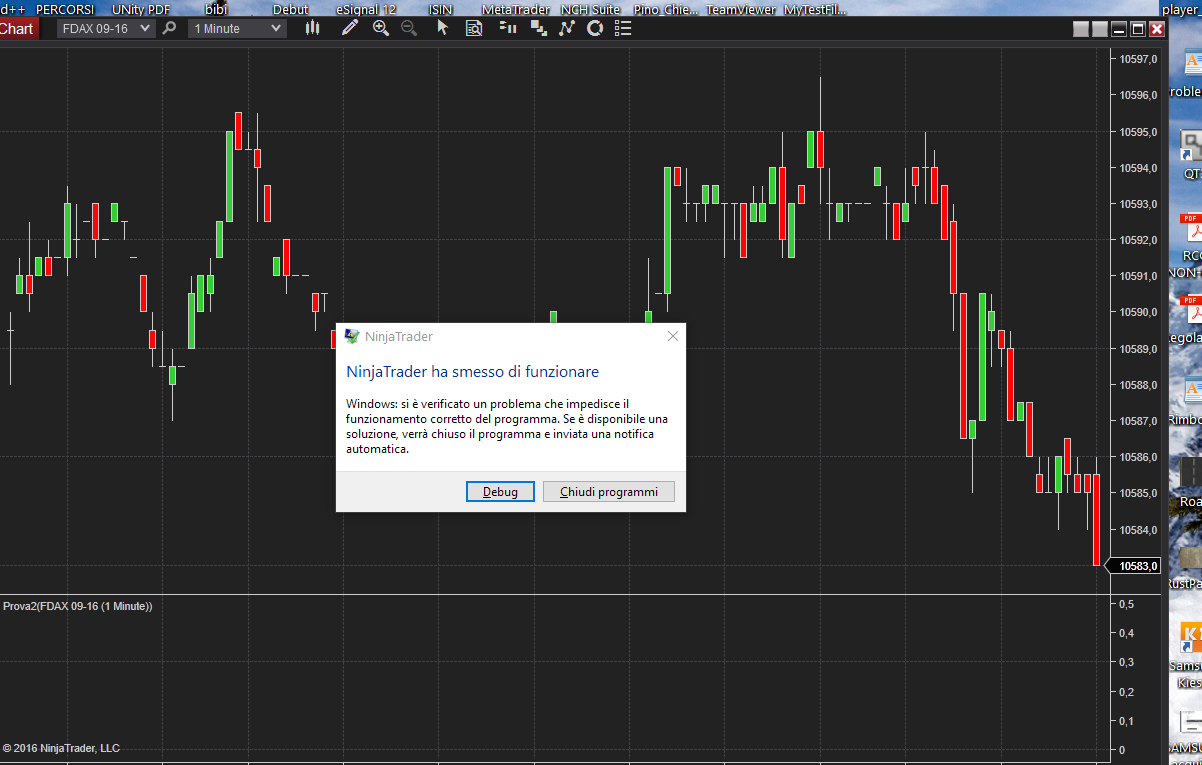The width and height of the screenshot is (1202, 765).
Task: Maximize the chart window
Action: tap(1138, 29)
